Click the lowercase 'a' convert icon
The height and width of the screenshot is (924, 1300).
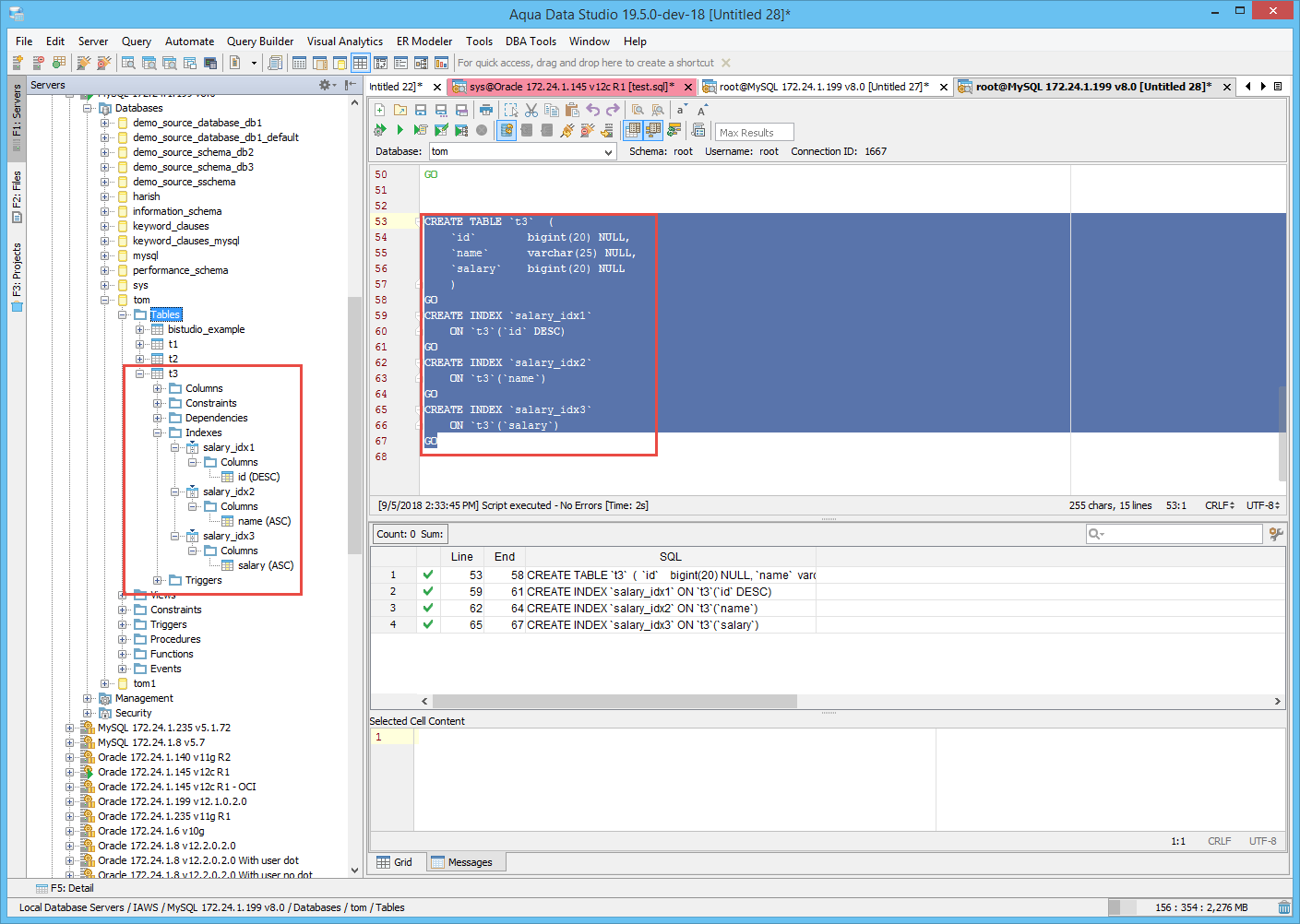coord(682,110)
